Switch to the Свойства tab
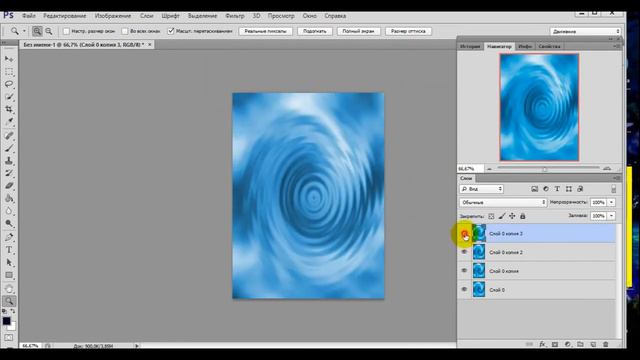The height and width of the screenshot is (360, 640). point(549,46)
